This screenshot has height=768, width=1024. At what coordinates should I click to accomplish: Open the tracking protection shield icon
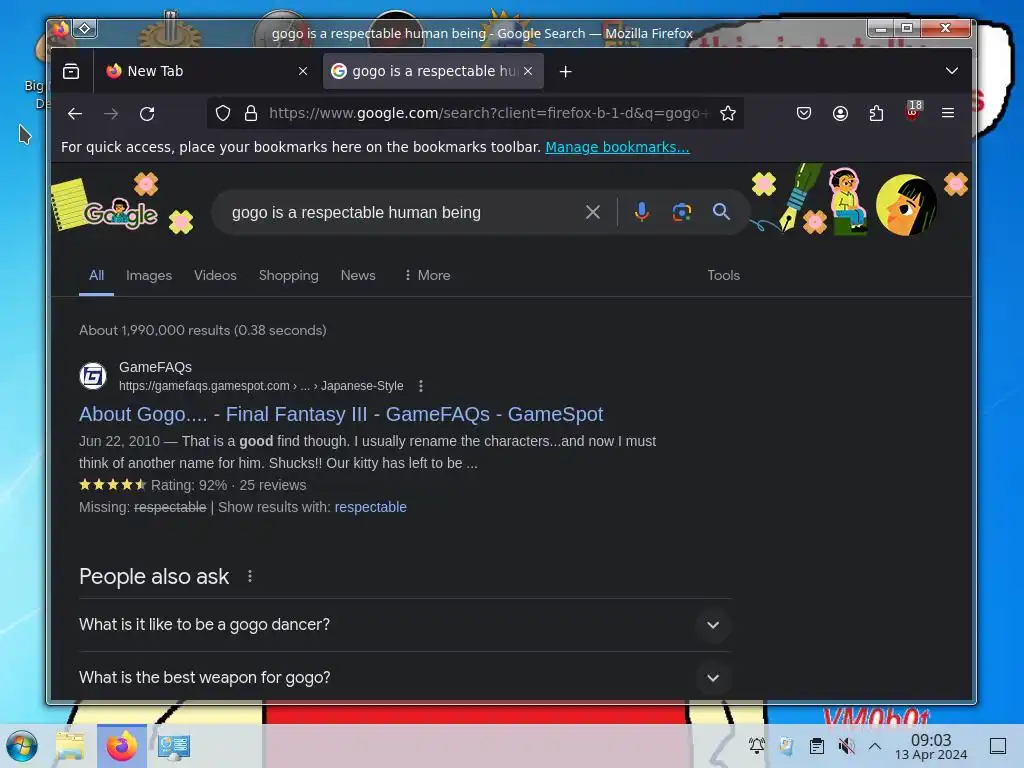pyautogui.click(x=223, y=114)
